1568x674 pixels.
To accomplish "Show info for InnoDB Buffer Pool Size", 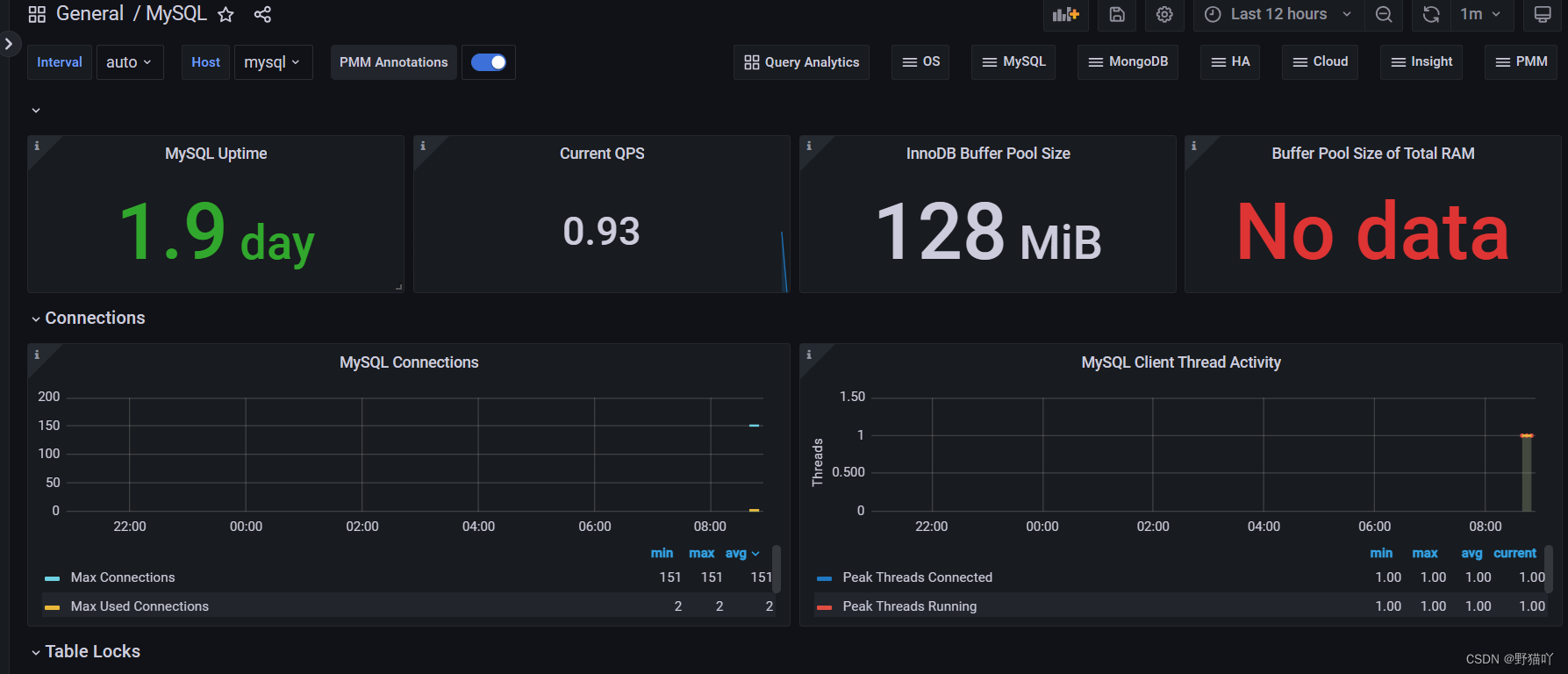I will (x=809, y=146).
